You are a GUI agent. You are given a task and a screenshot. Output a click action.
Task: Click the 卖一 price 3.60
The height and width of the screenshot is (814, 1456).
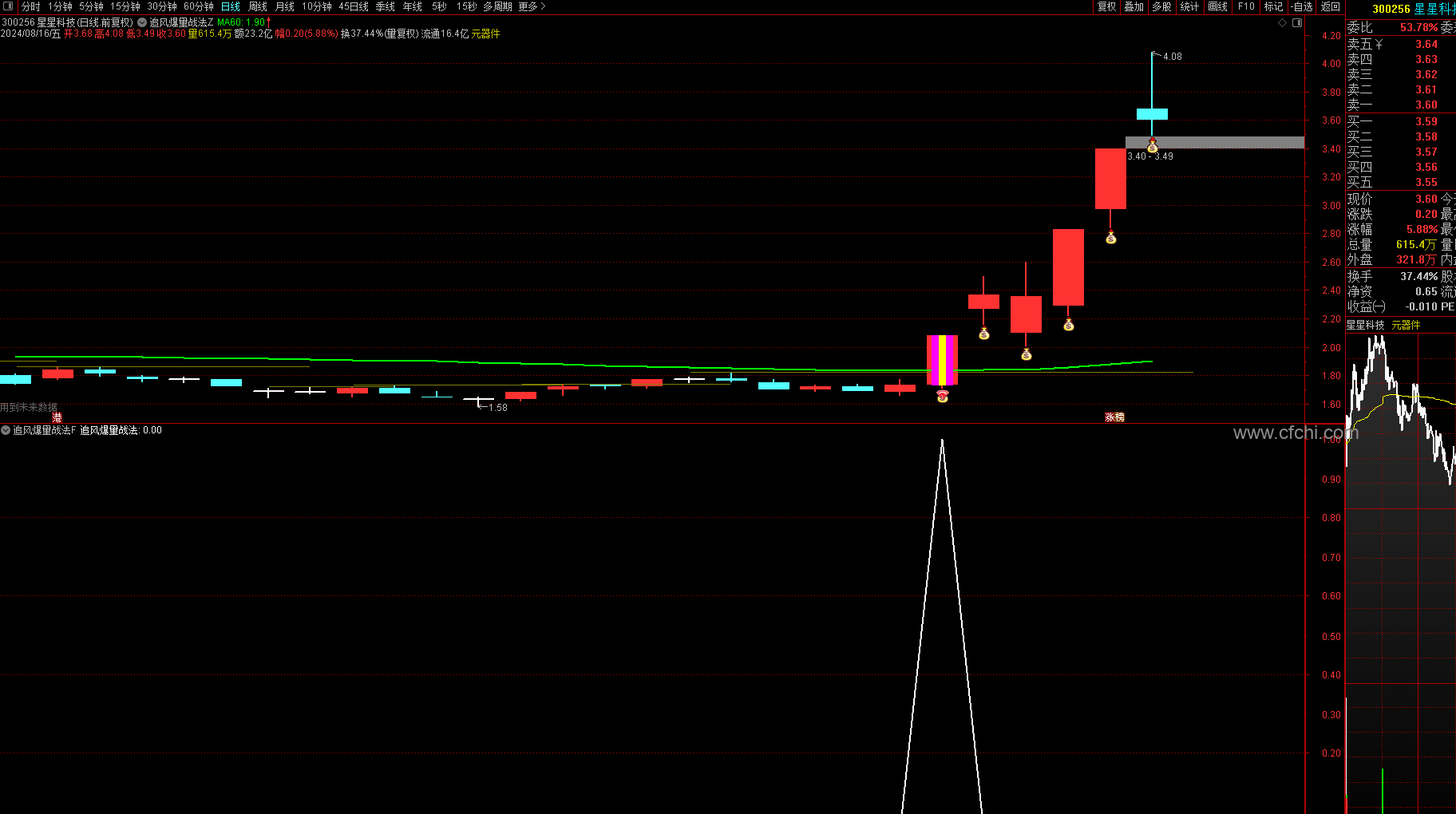pos(1426,105)
